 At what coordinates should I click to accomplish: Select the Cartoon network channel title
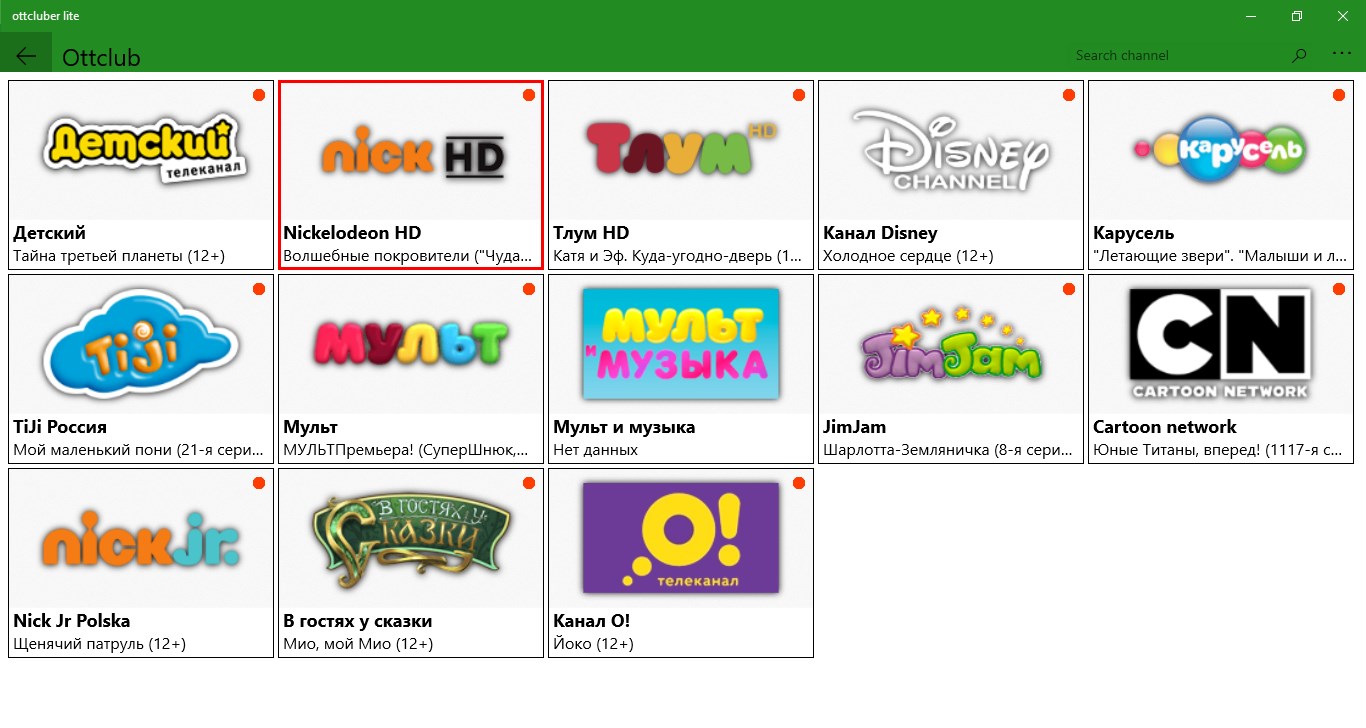pyautogui.click(x=1165, y=427)
